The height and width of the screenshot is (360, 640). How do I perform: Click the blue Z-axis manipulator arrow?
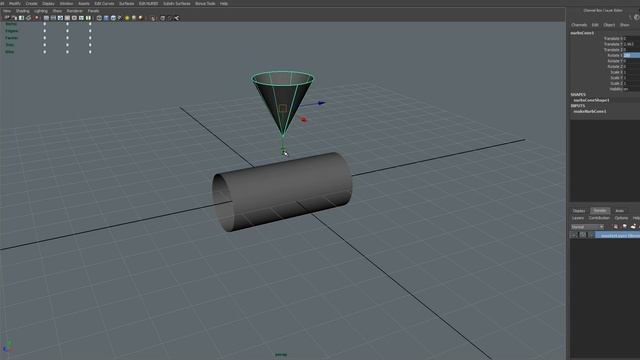(322, 103)
